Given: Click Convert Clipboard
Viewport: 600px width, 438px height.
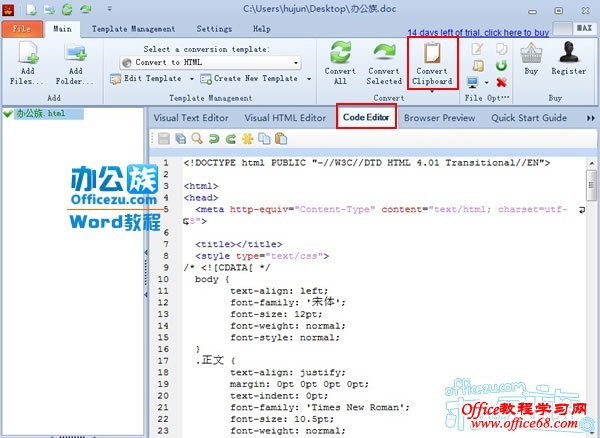Looking at the screenshot, I should click(x=432, y=64).
